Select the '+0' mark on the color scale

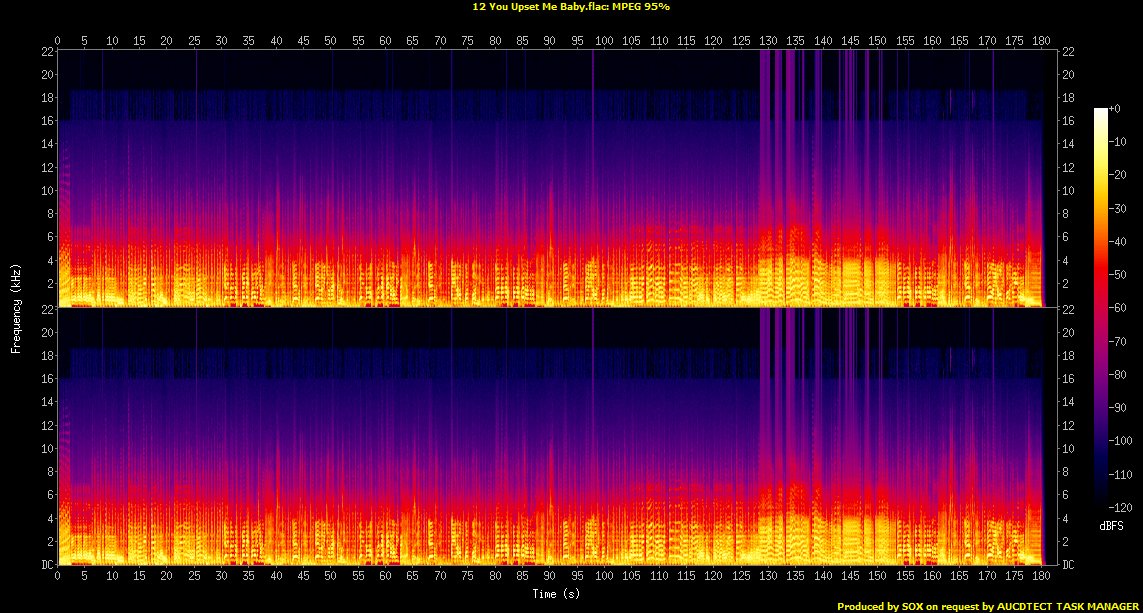[1115, 108]
